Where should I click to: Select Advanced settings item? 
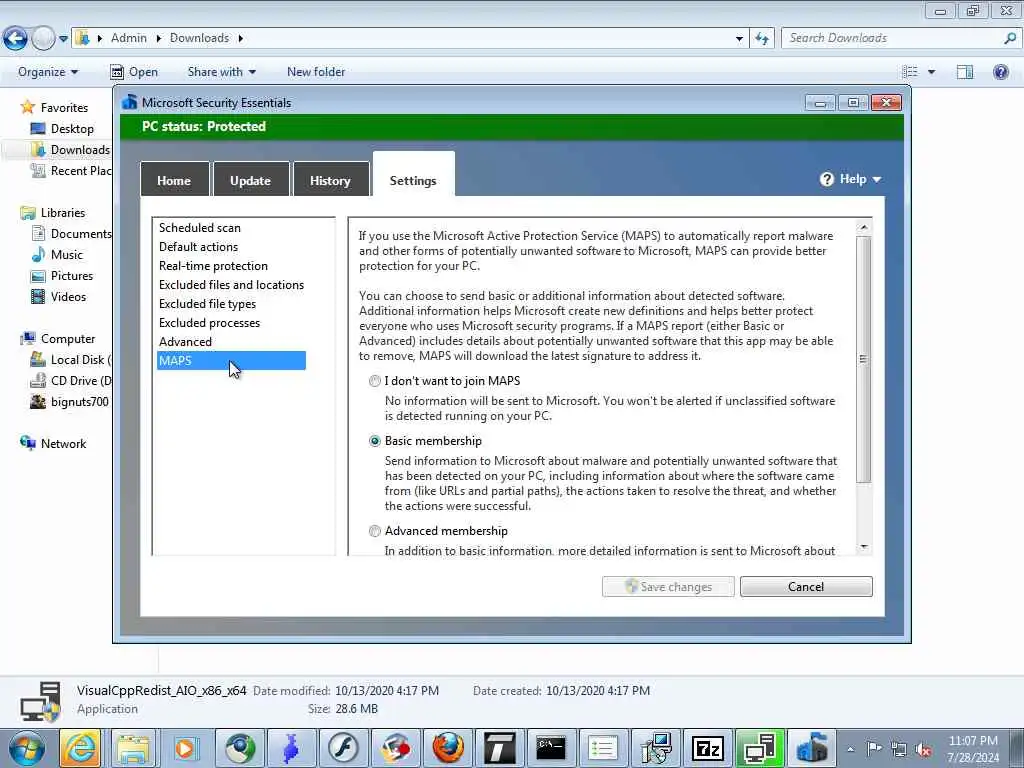[185, 342]
